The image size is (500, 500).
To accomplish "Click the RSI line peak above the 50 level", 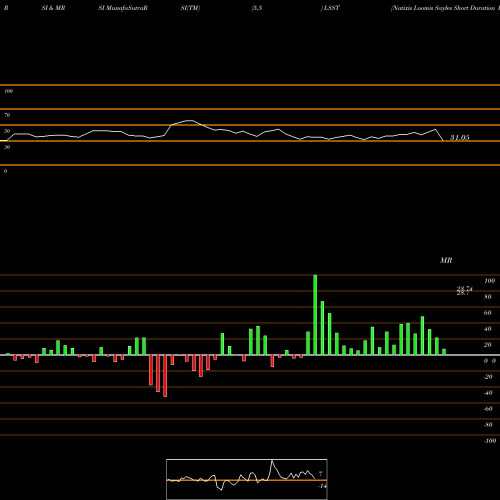I will [x=189, y=121].
